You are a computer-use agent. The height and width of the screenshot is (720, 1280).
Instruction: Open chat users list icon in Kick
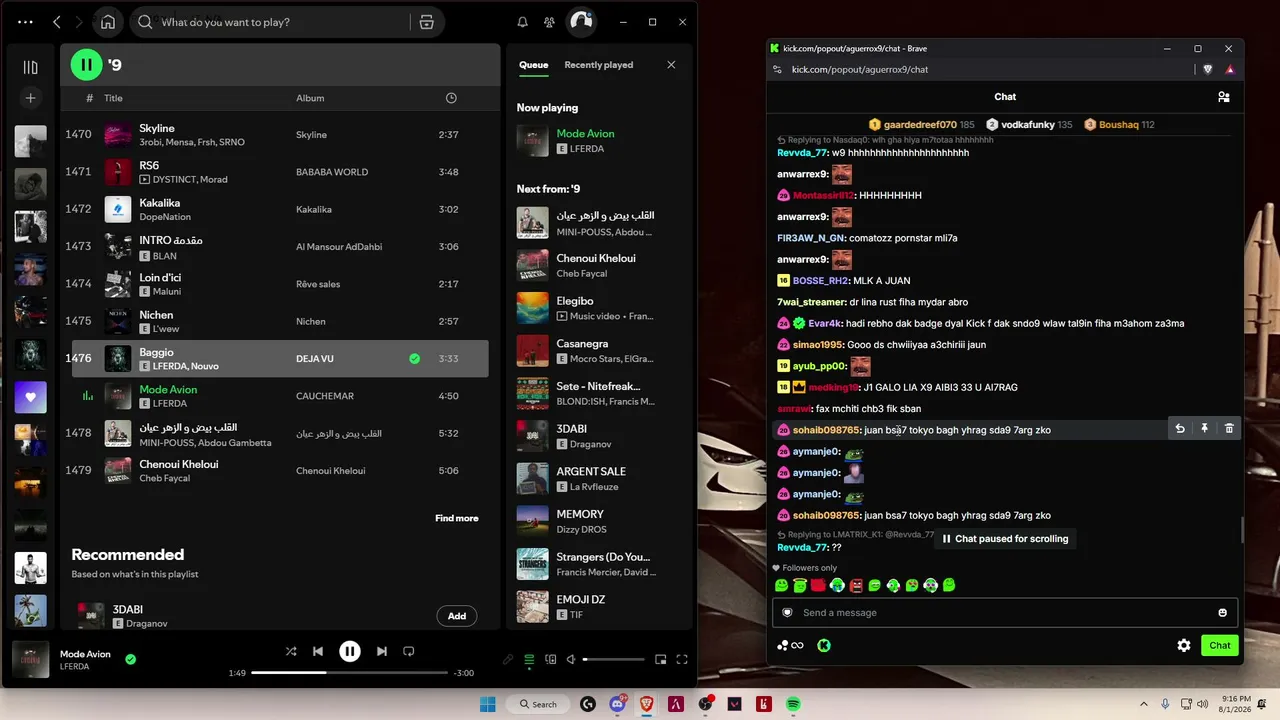point(1223,97)
